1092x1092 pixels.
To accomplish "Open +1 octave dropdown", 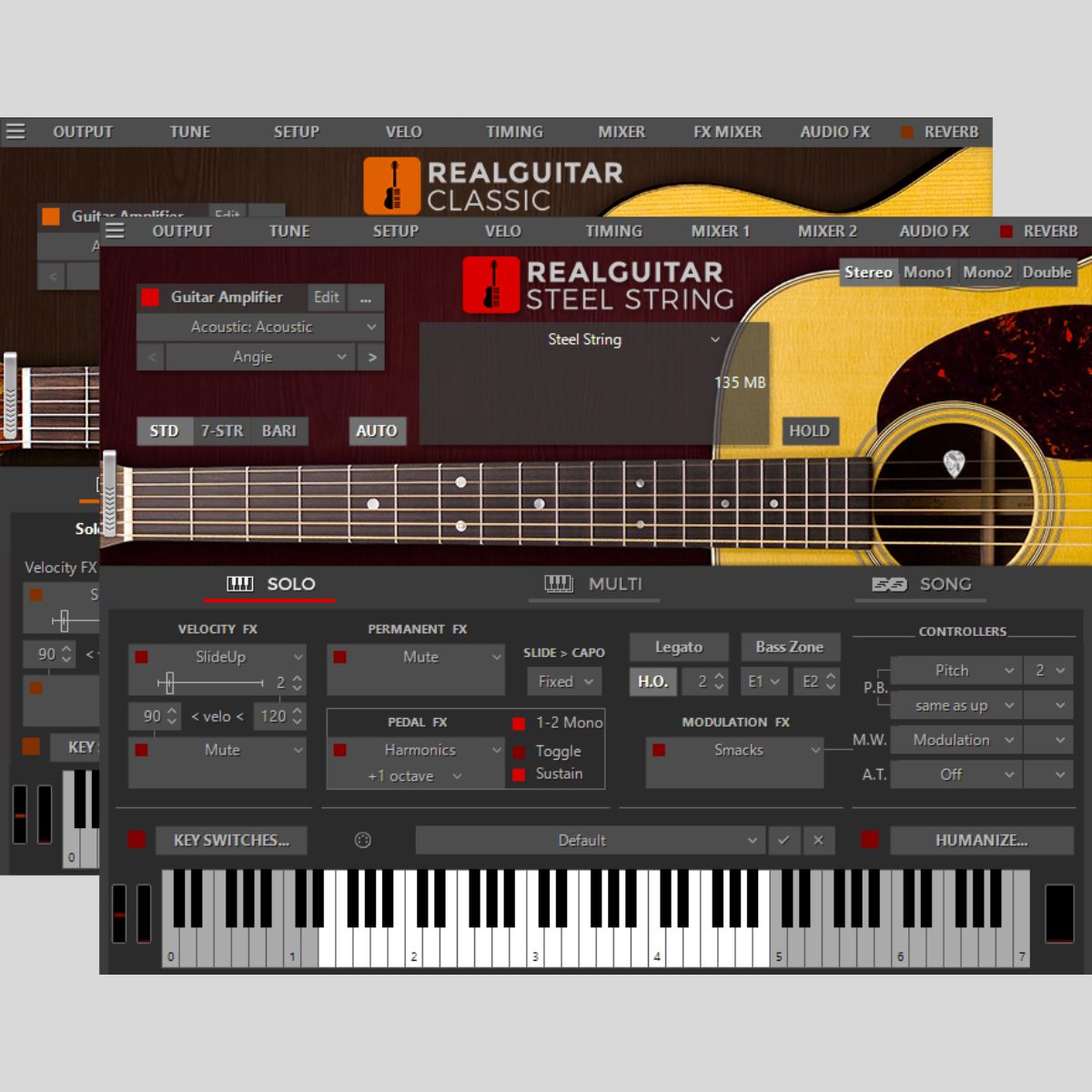I will 415,776.
